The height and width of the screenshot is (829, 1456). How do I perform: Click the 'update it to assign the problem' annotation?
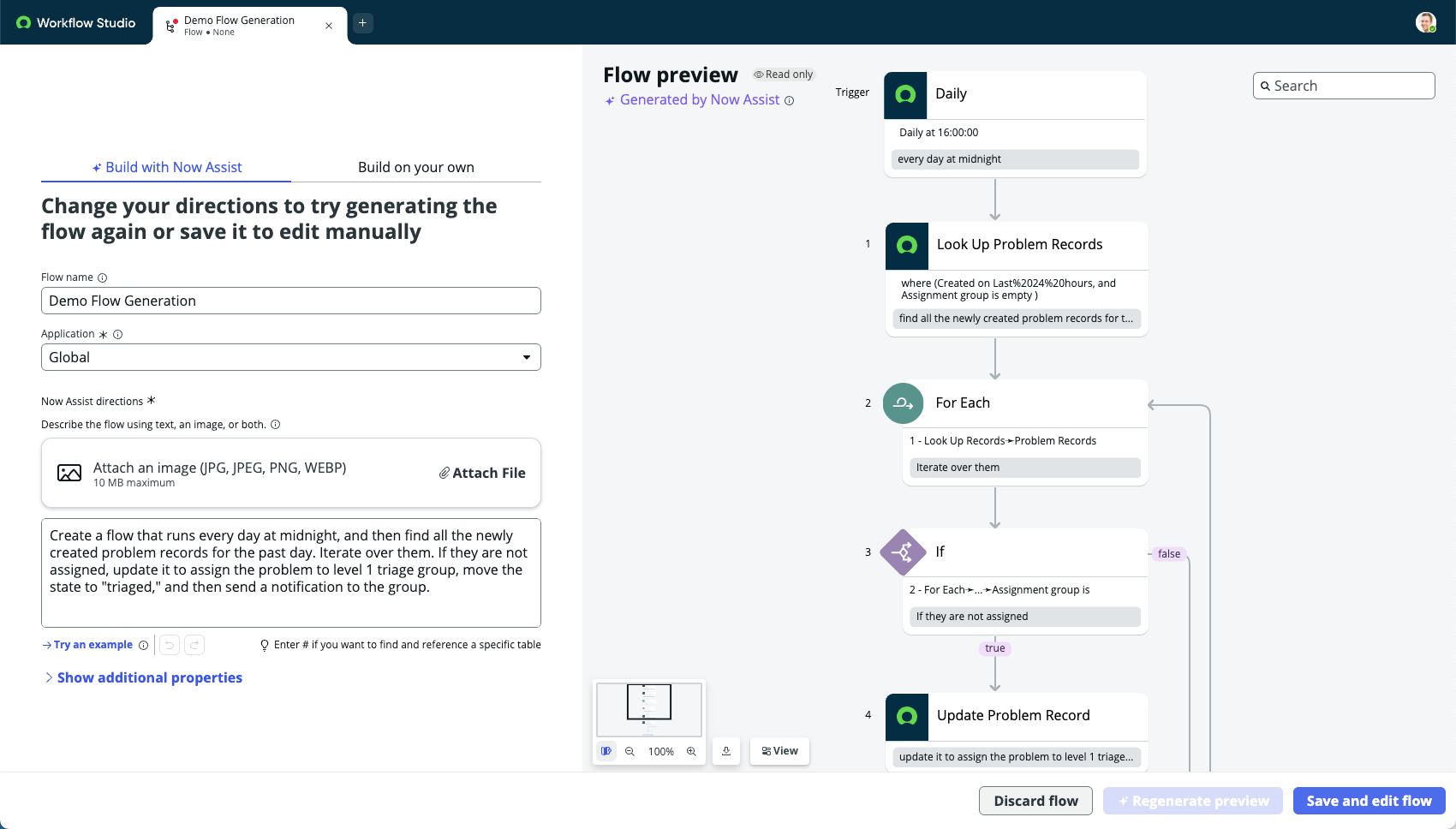(x=1017, y=757)
